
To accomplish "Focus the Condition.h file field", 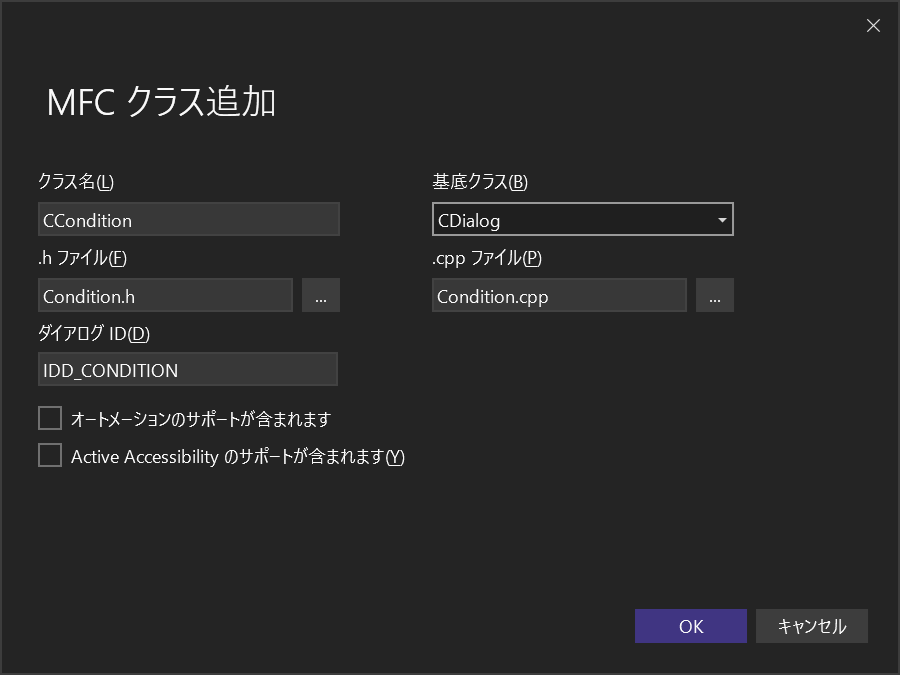I will [165, 296].
